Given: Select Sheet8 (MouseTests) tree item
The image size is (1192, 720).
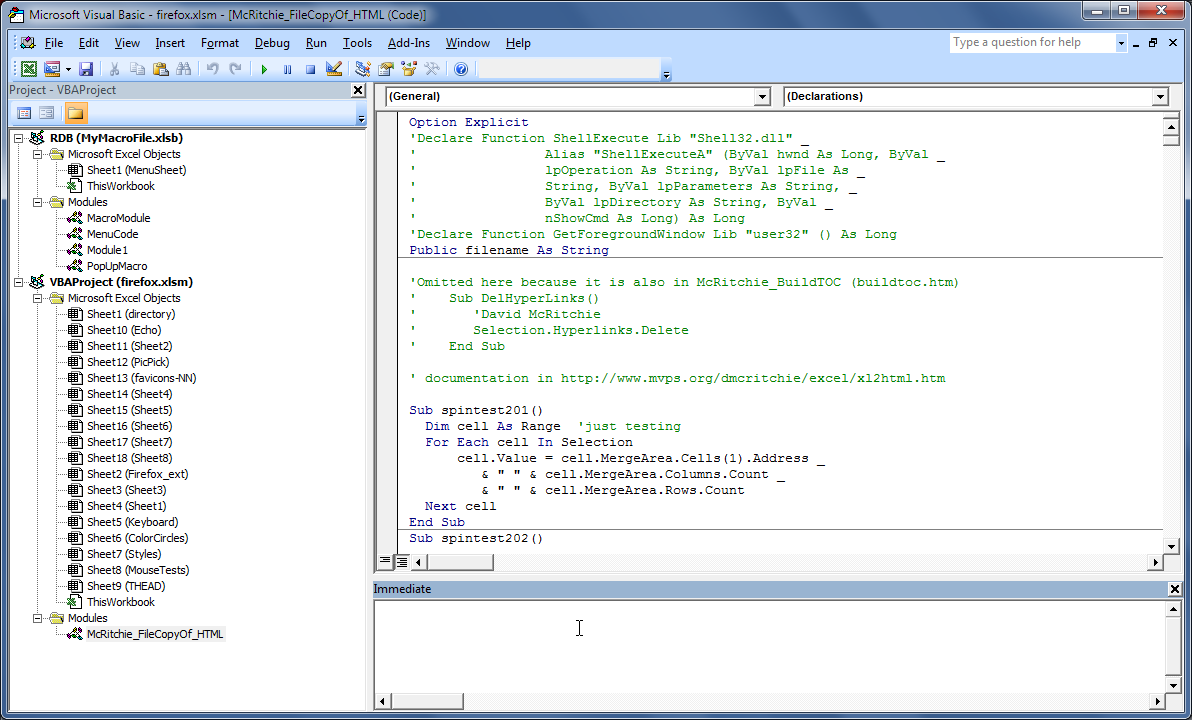Looking at the screenshot, I should pos(138,569).
